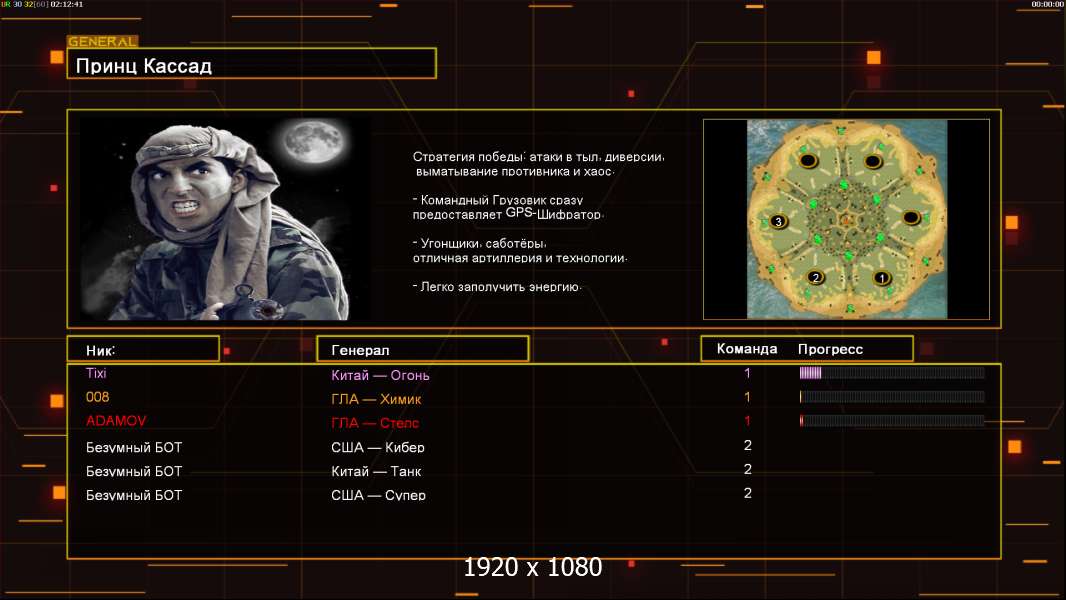Click team number 1 in Tixi's row
The height and width of the screenshot is (600, 1066).
[747, 373]
